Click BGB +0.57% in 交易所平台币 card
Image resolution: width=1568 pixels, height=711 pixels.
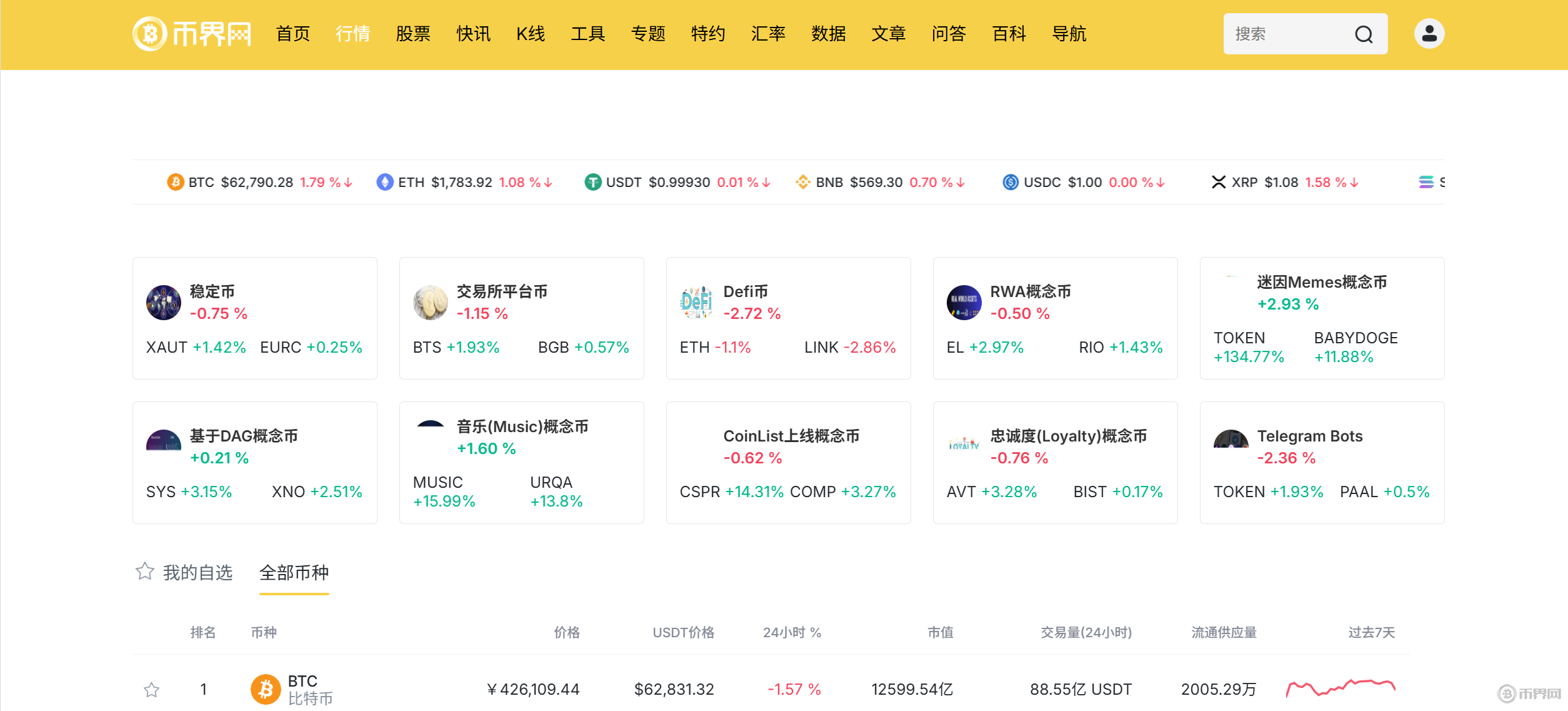point(584,347)
